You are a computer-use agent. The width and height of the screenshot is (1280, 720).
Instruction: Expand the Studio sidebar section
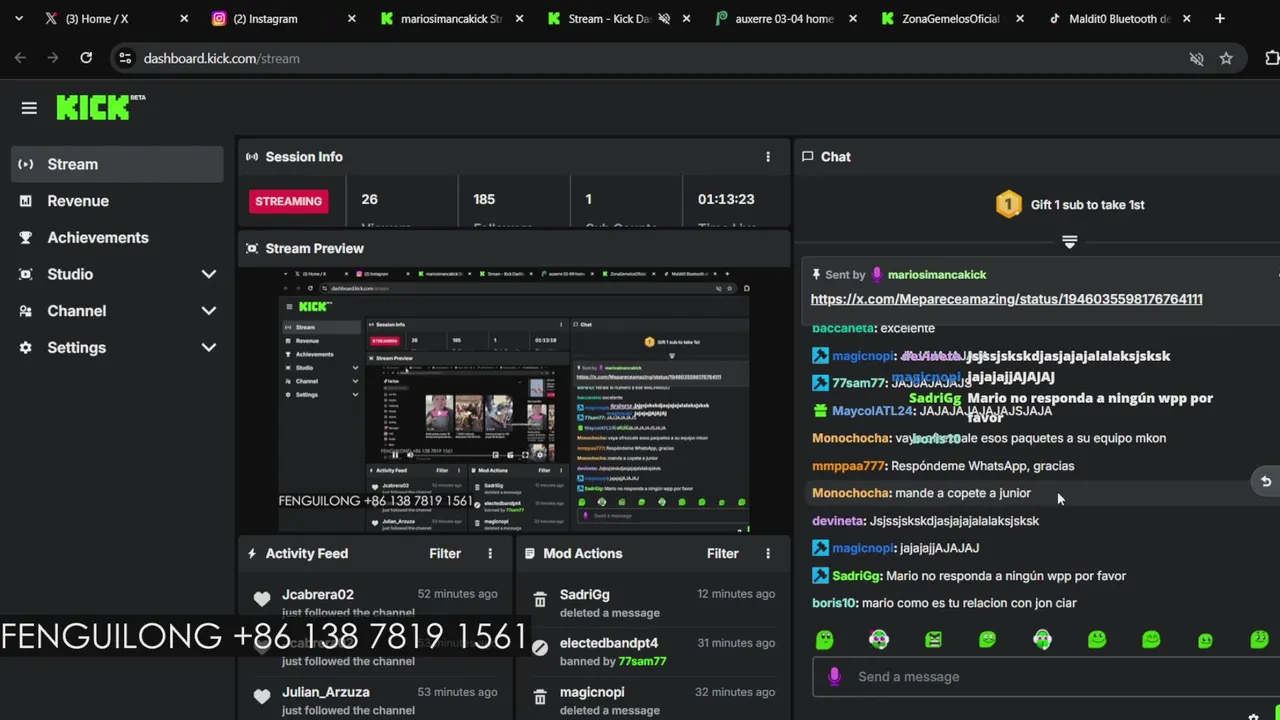click(x=208, y=274)
